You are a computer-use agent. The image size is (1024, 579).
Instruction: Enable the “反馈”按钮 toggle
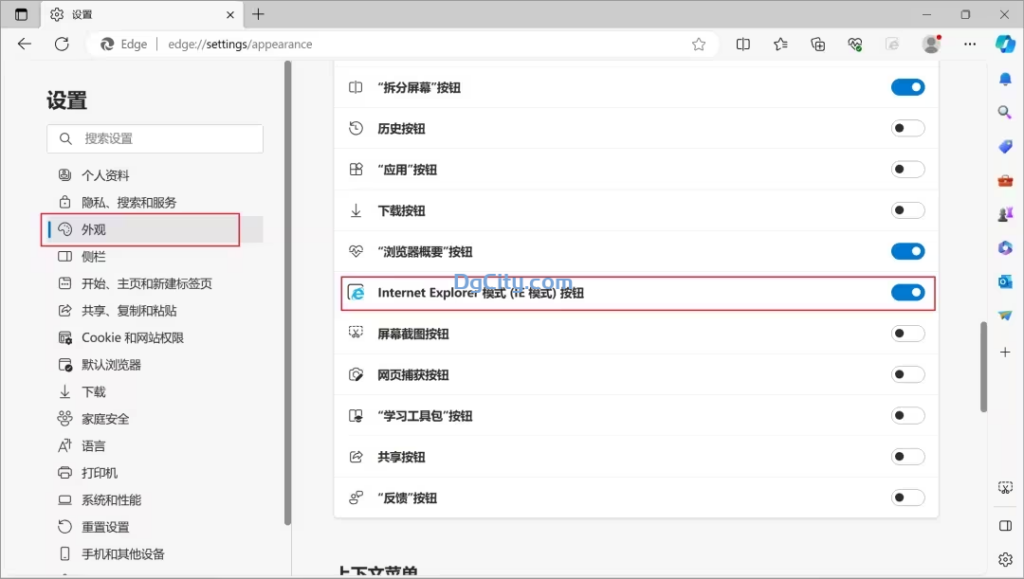pyautogui.click(x=908, y=497)
